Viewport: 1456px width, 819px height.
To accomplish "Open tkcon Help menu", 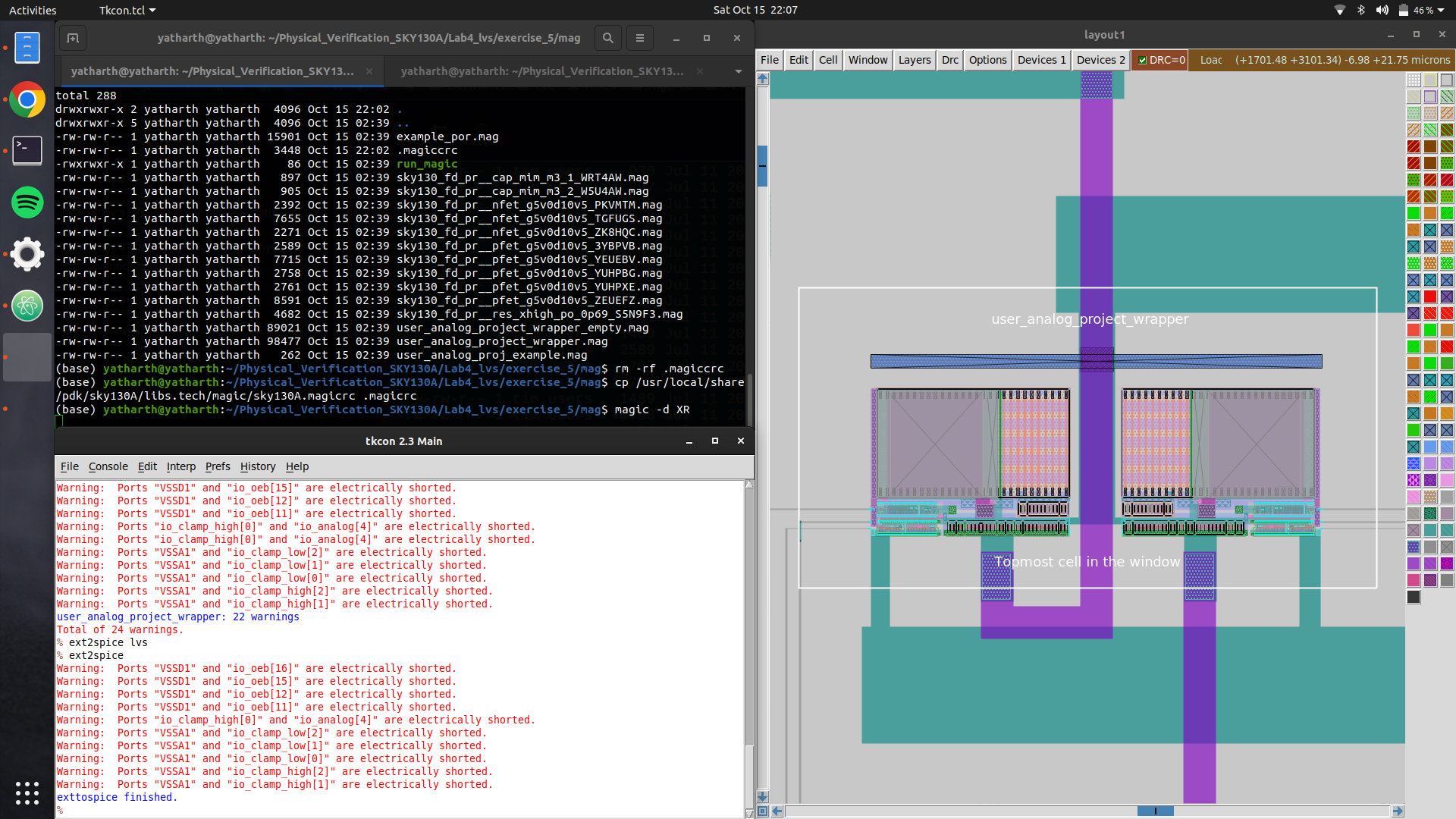I will 297,466.
